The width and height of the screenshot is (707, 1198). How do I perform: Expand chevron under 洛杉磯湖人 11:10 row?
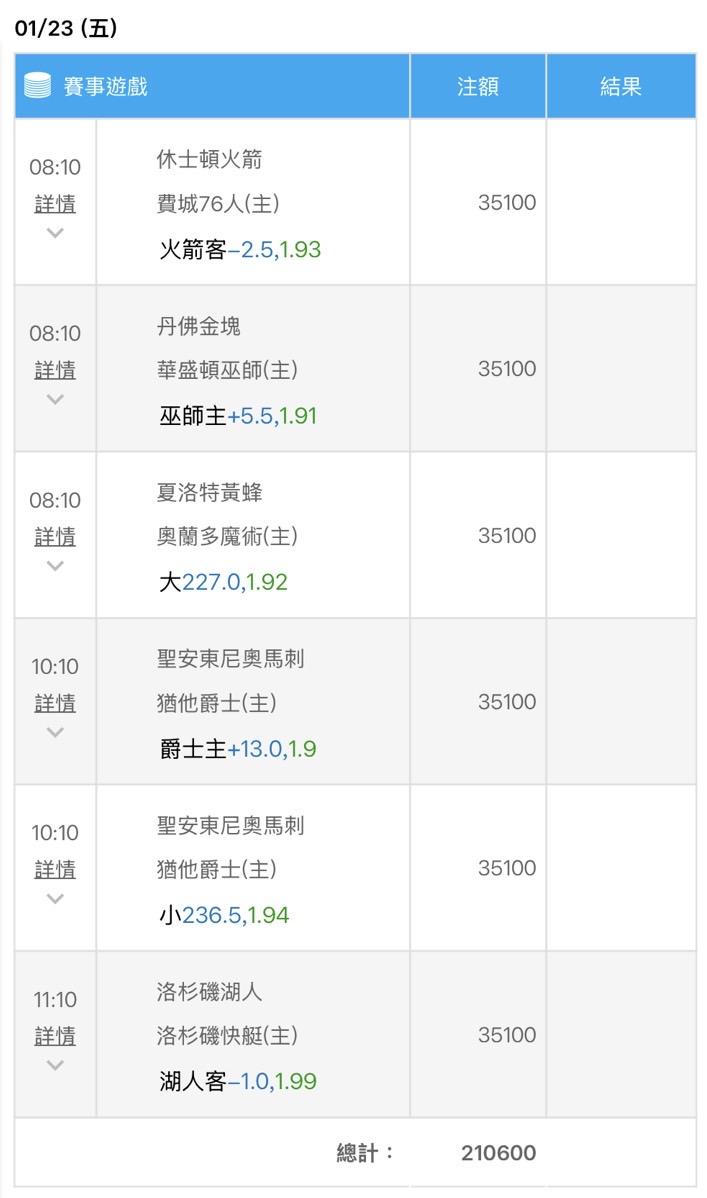55,1065
